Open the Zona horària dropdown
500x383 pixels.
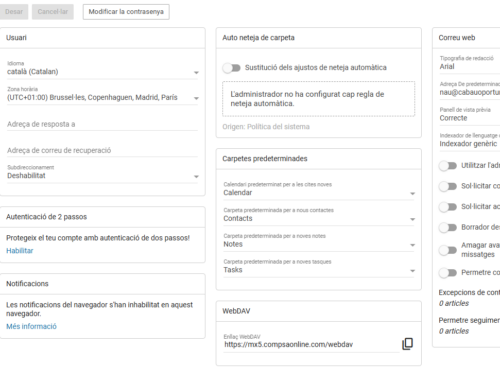point(103,95)
